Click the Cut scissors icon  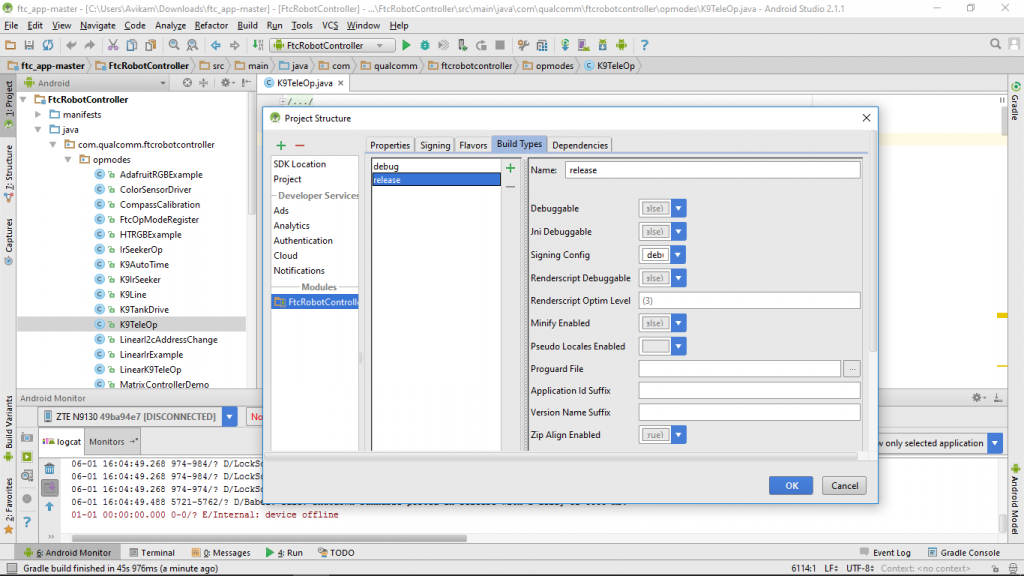112,44
